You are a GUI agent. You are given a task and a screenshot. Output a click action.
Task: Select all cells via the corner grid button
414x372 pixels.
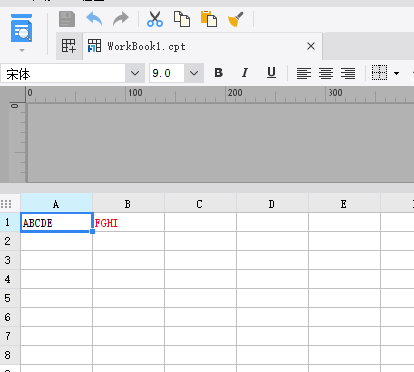click(6, 204)
